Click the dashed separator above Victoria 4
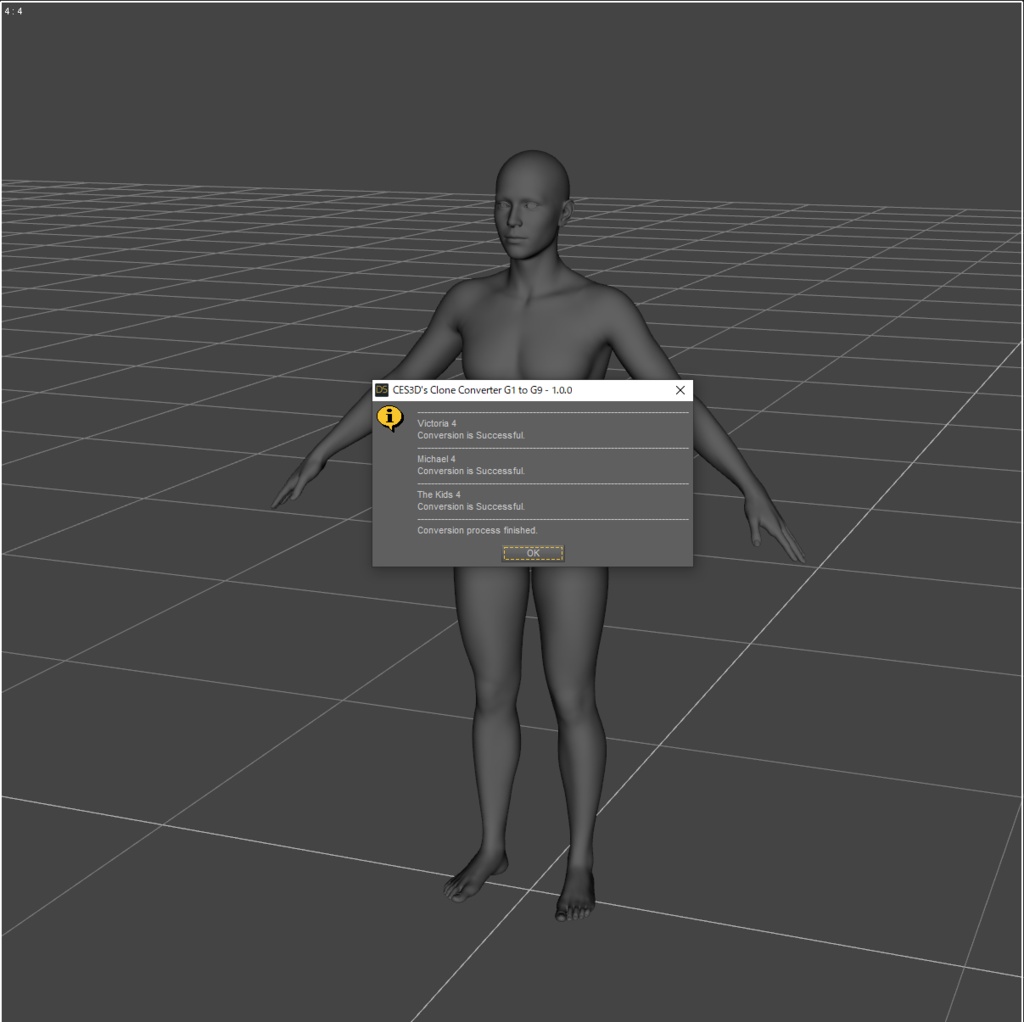Screen dimensions: 1024x1022 tap(550, 410)
